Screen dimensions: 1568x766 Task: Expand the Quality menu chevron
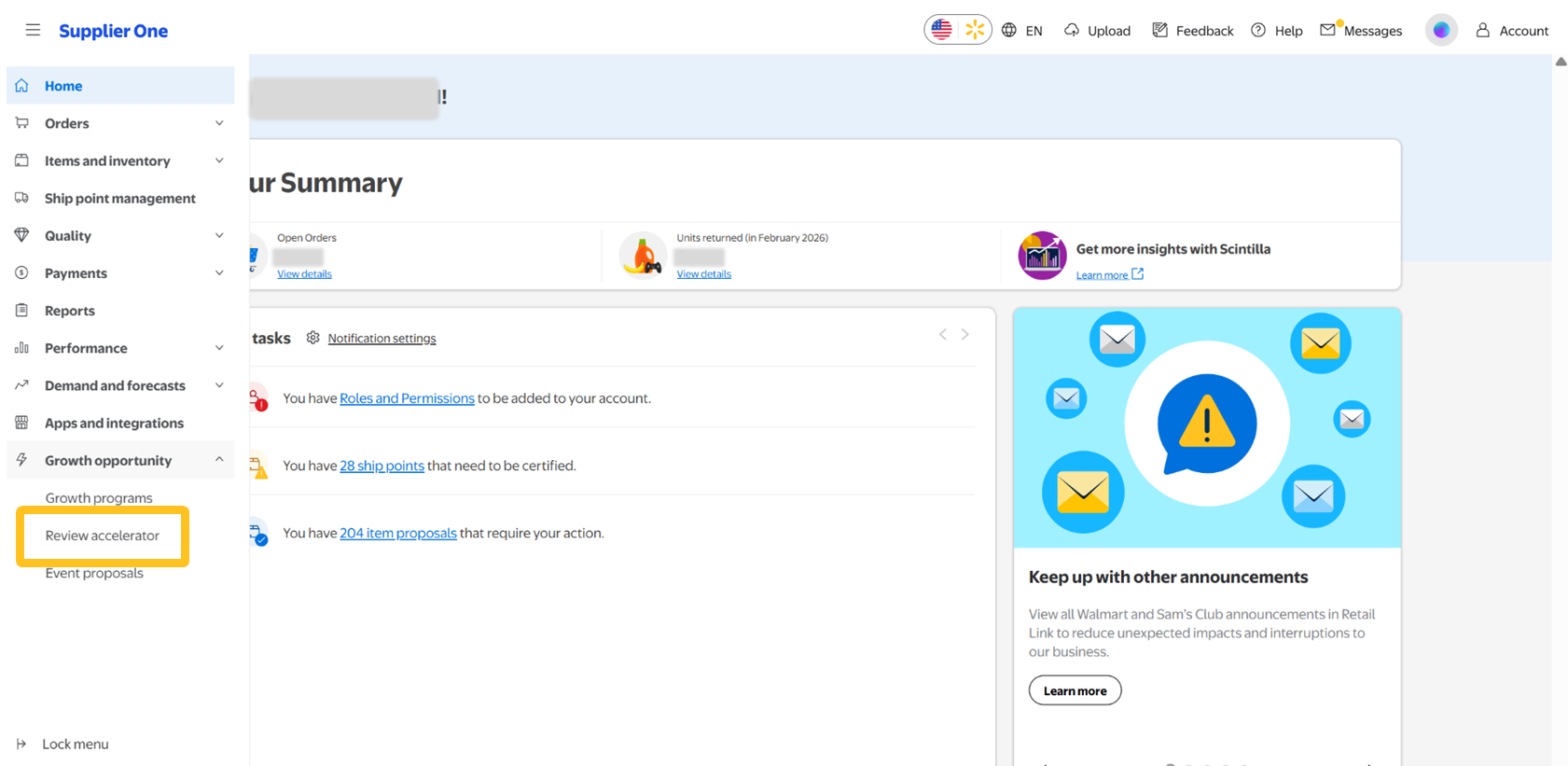(x=219, y=235)
